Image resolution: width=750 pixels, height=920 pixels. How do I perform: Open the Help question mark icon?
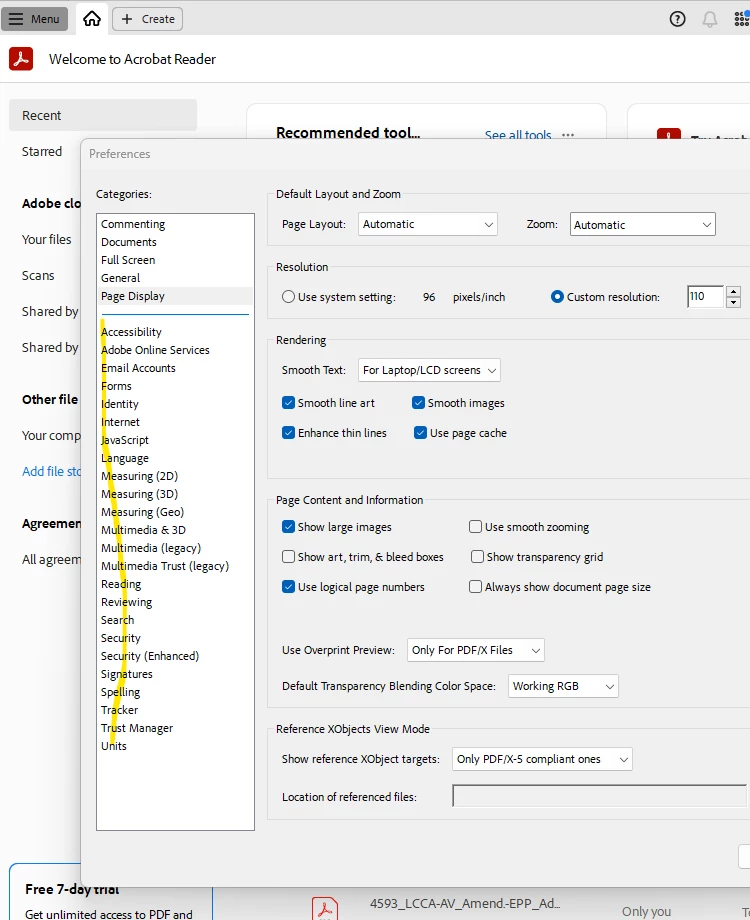point(677,19)
